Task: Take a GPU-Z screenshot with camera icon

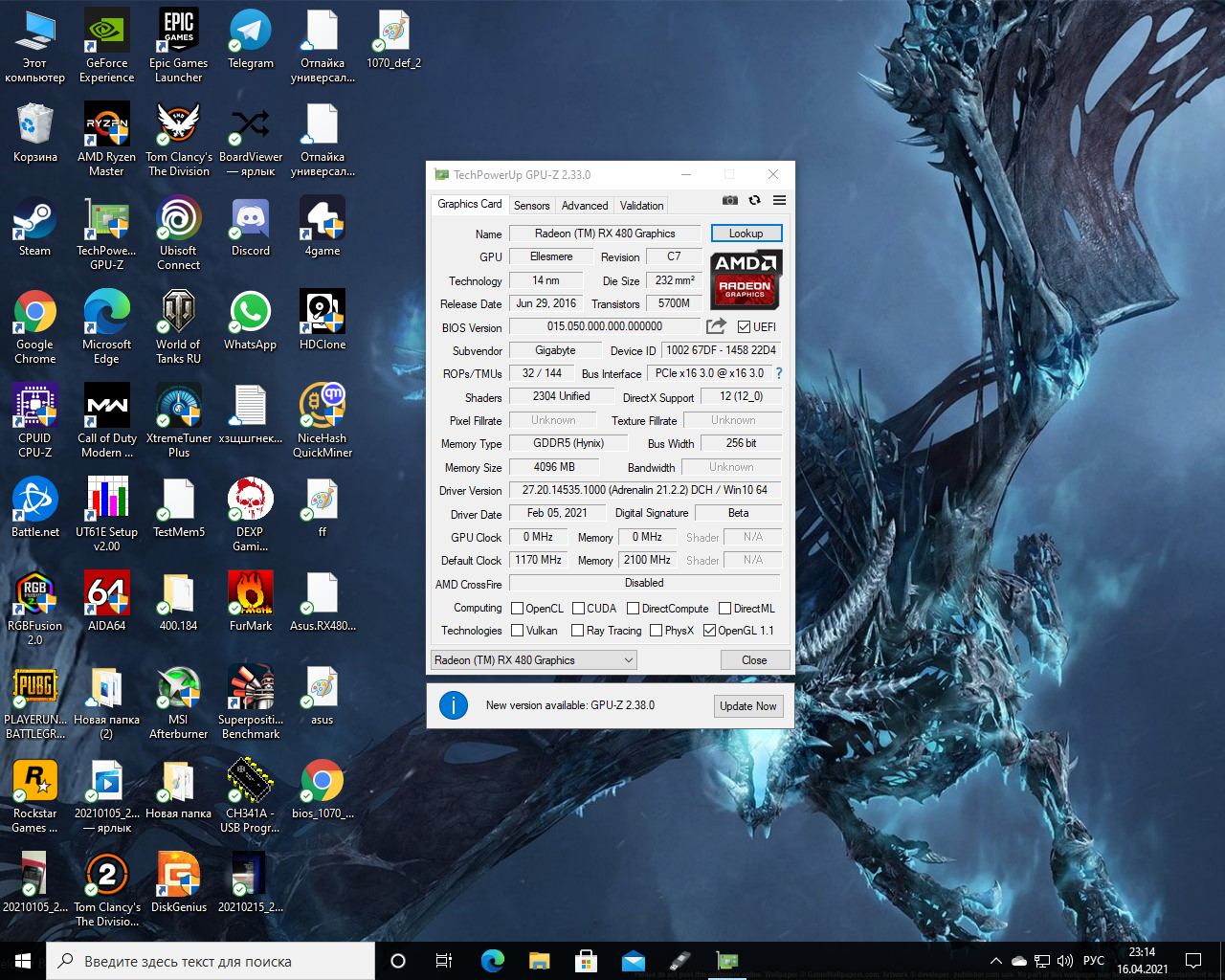Action: point(730,200)
